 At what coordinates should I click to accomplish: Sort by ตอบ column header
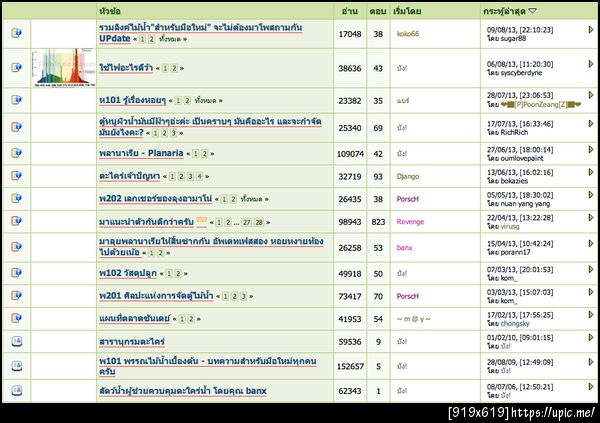tap(378, 11)
